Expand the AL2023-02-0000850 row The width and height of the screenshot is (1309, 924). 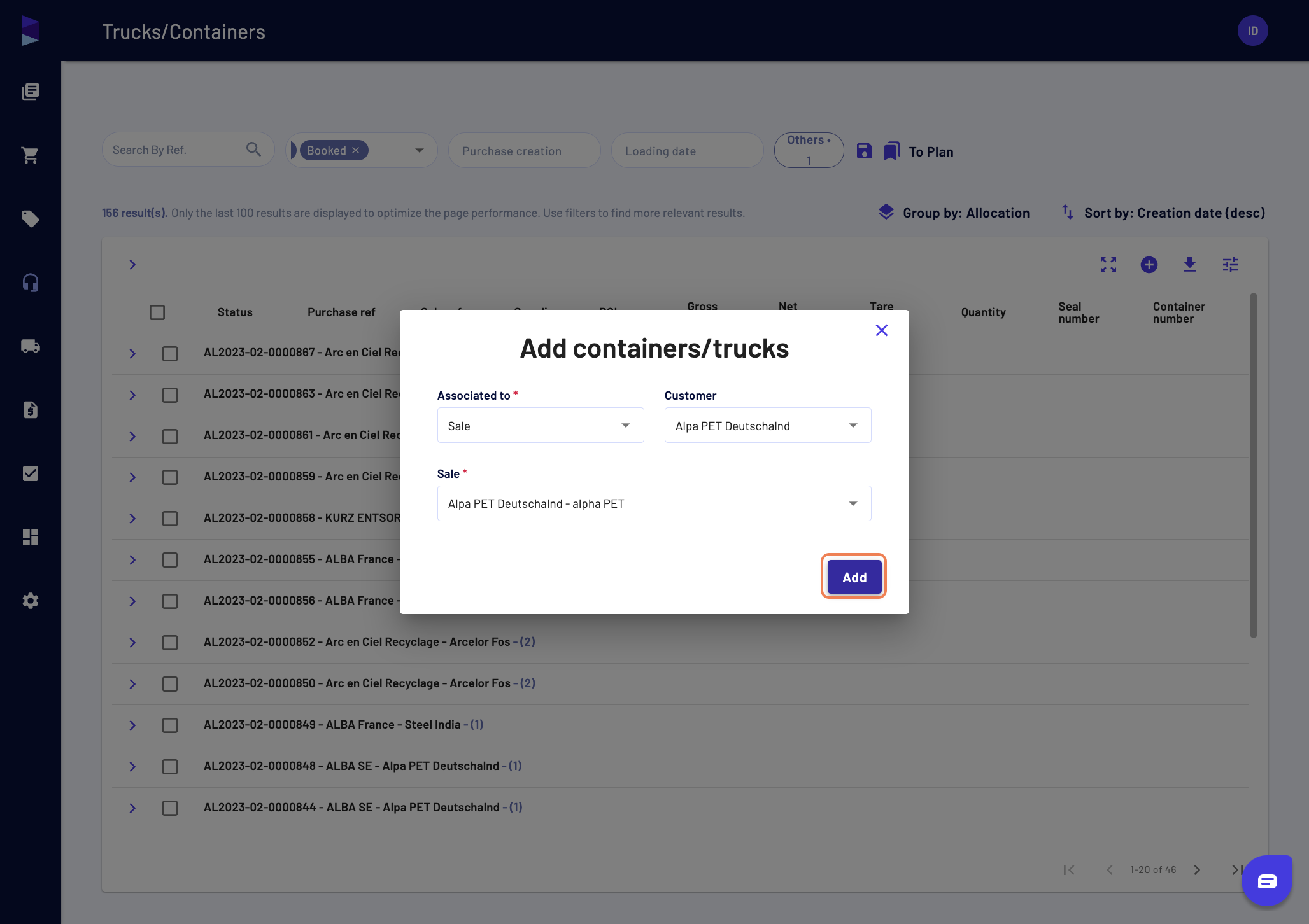tap(132, 684)
